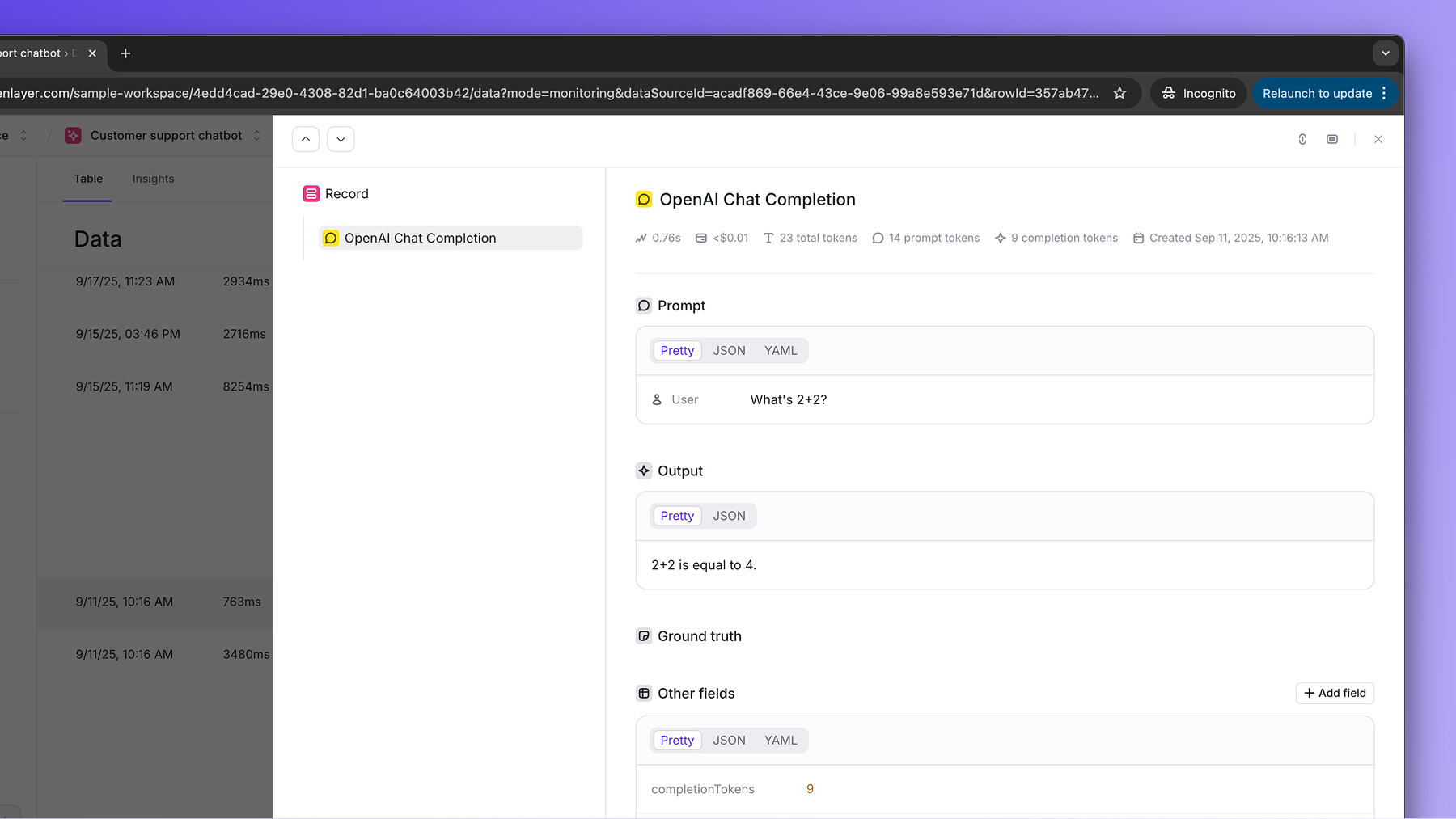Go to next record with down arrow
Screen dimensions: 1456x819
pos(341,139)
